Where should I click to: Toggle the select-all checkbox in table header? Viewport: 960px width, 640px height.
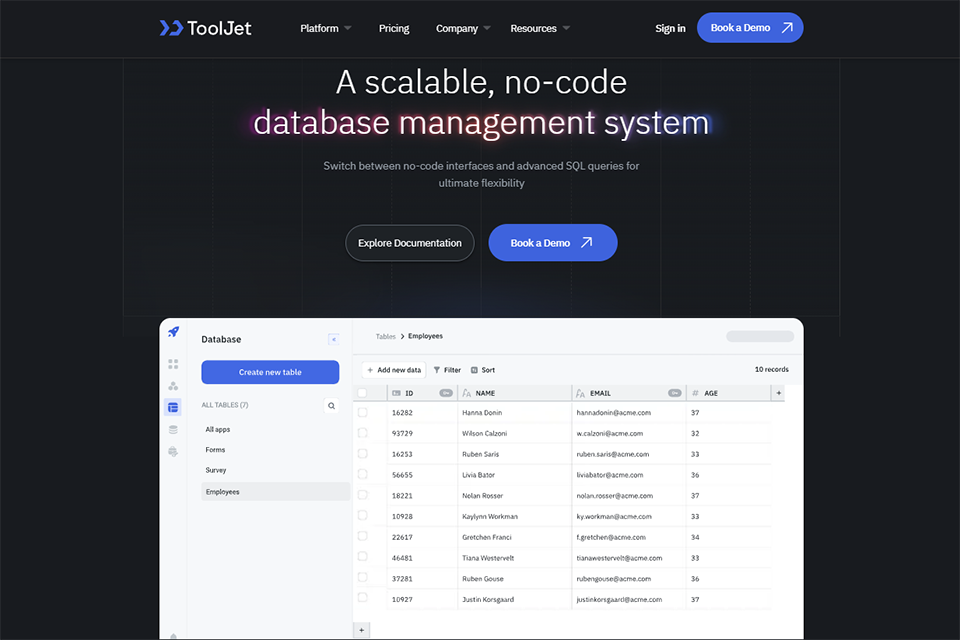[x=362, y=393]
